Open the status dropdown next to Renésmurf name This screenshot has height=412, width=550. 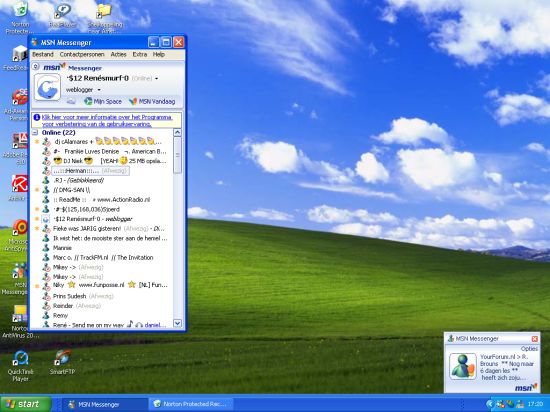click(156, 79)
